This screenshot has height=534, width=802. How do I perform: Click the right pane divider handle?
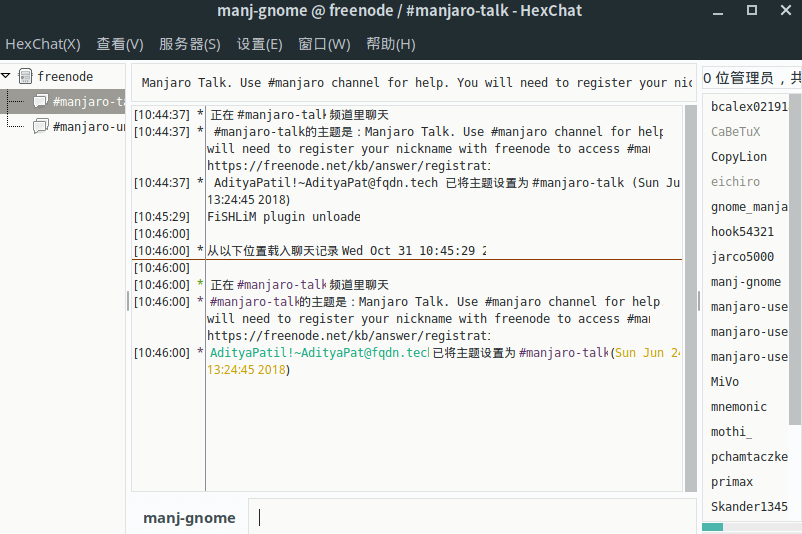pyautogui.click(x=699, y=301)
